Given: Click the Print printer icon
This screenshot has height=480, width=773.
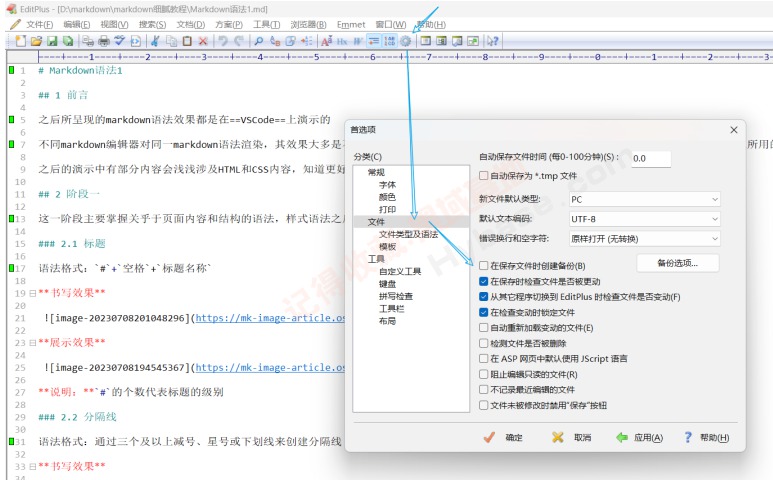Looking at the screenshot, I should tap(104, 41).
